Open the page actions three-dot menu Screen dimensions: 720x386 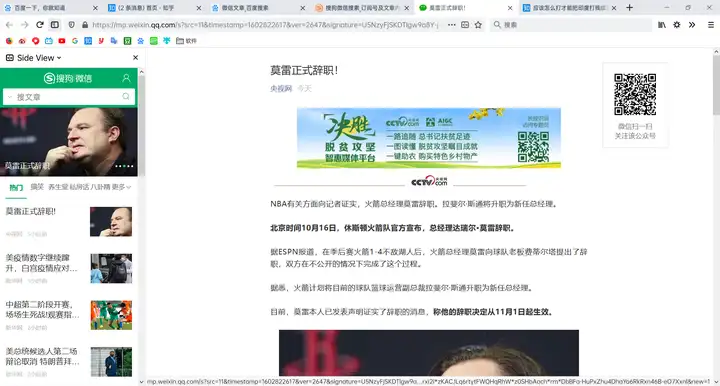452,25
